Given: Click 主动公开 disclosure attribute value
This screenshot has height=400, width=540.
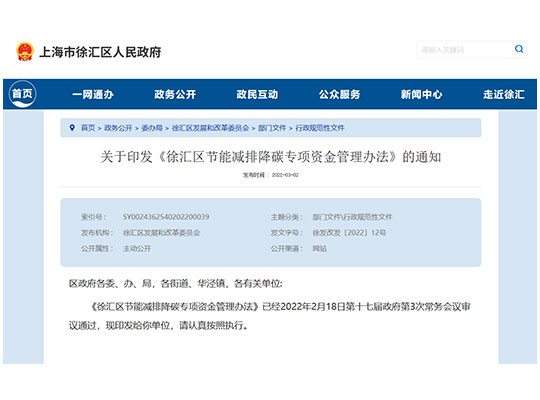Looking at the screenshot, I should point(137,248).
